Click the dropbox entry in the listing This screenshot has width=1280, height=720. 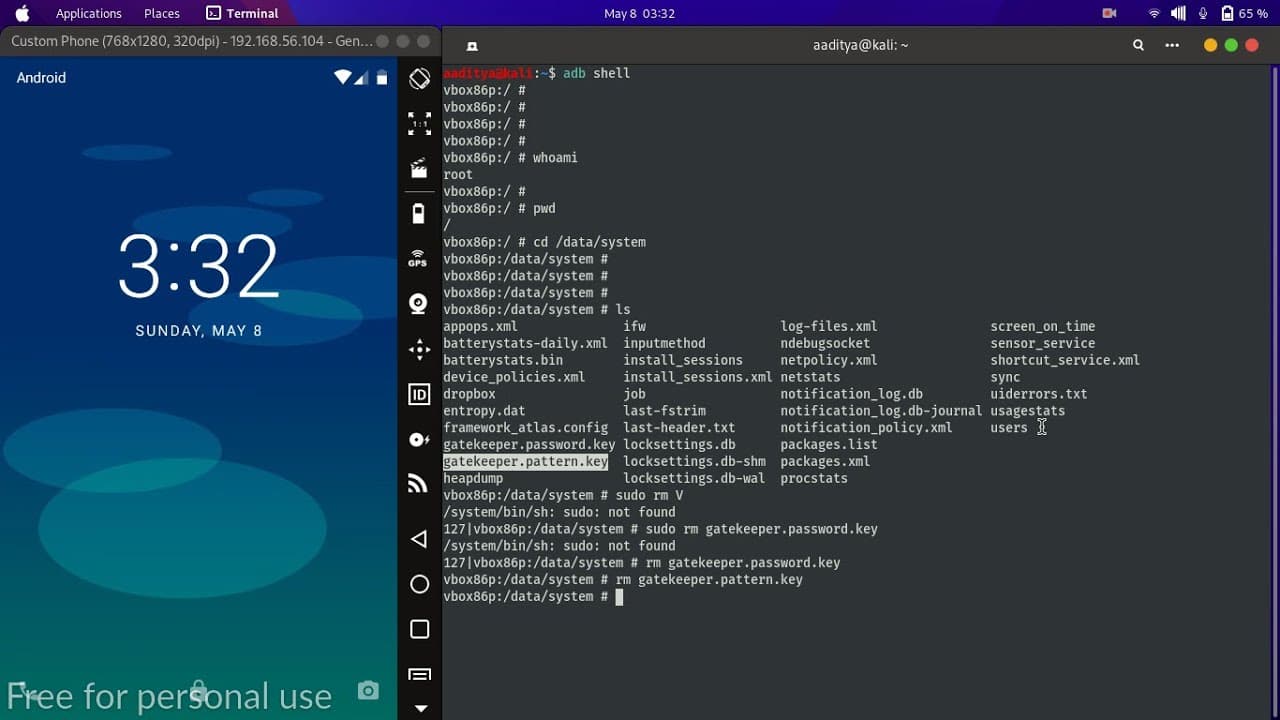469,395
